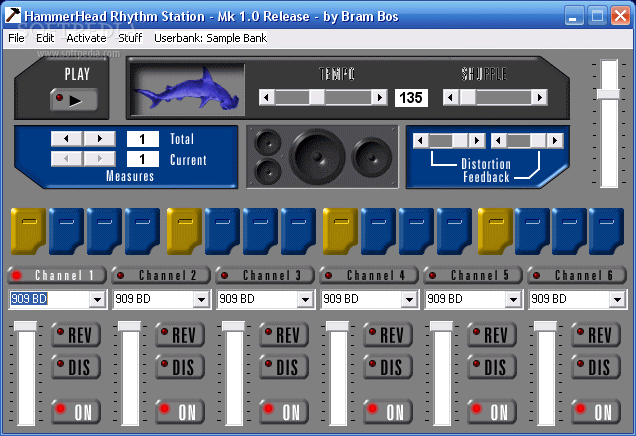Open Channel 4 sample dropdown

click(x=409, y=300)
